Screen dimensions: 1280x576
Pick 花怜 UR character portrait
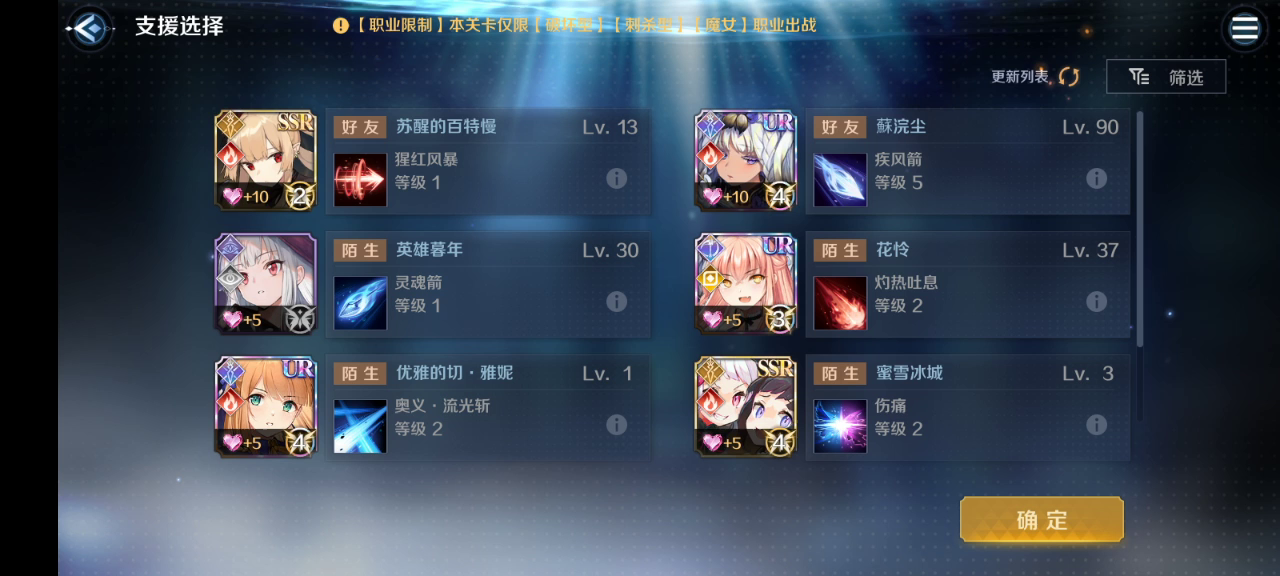pos(746,284)
